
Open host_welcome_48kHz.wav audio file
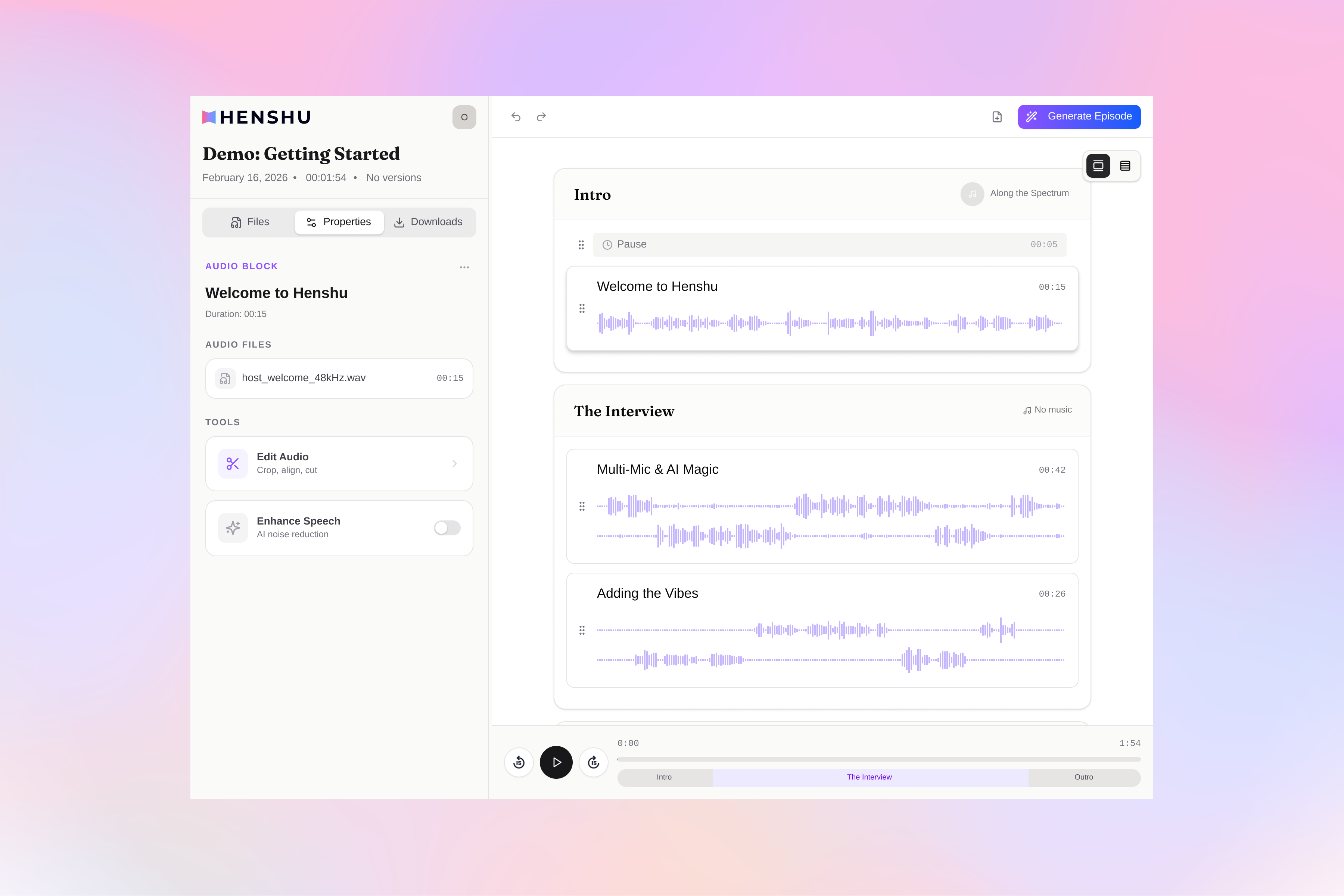click(339, 378)
